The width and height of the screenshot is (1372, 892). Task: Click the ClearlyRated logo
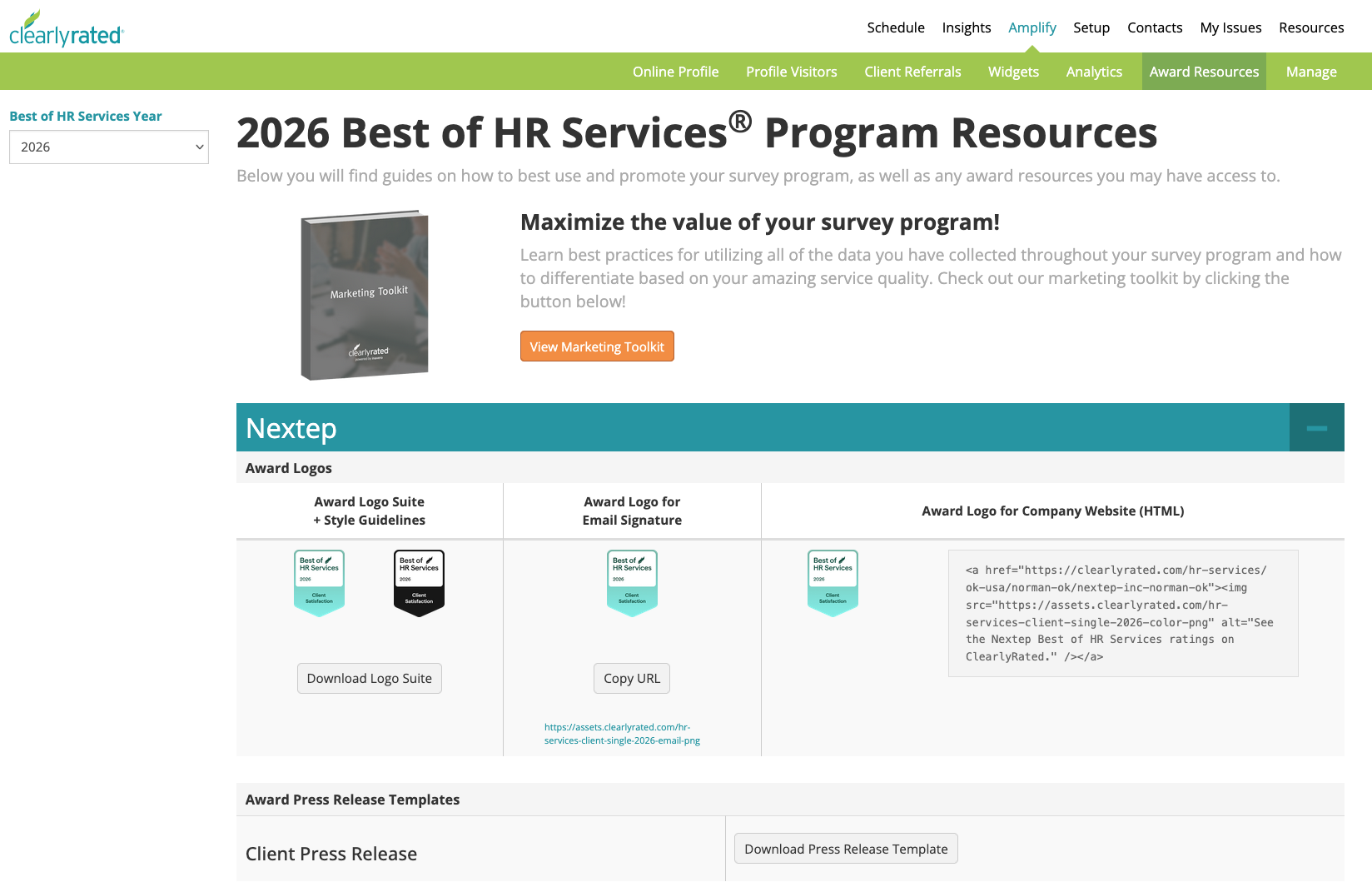67,29
